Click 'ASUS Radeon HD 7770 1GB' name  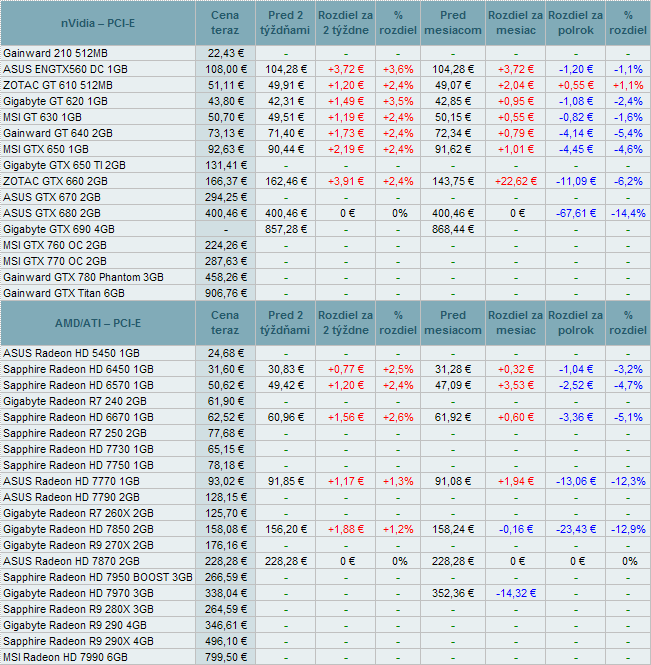(x=71, y=481)
